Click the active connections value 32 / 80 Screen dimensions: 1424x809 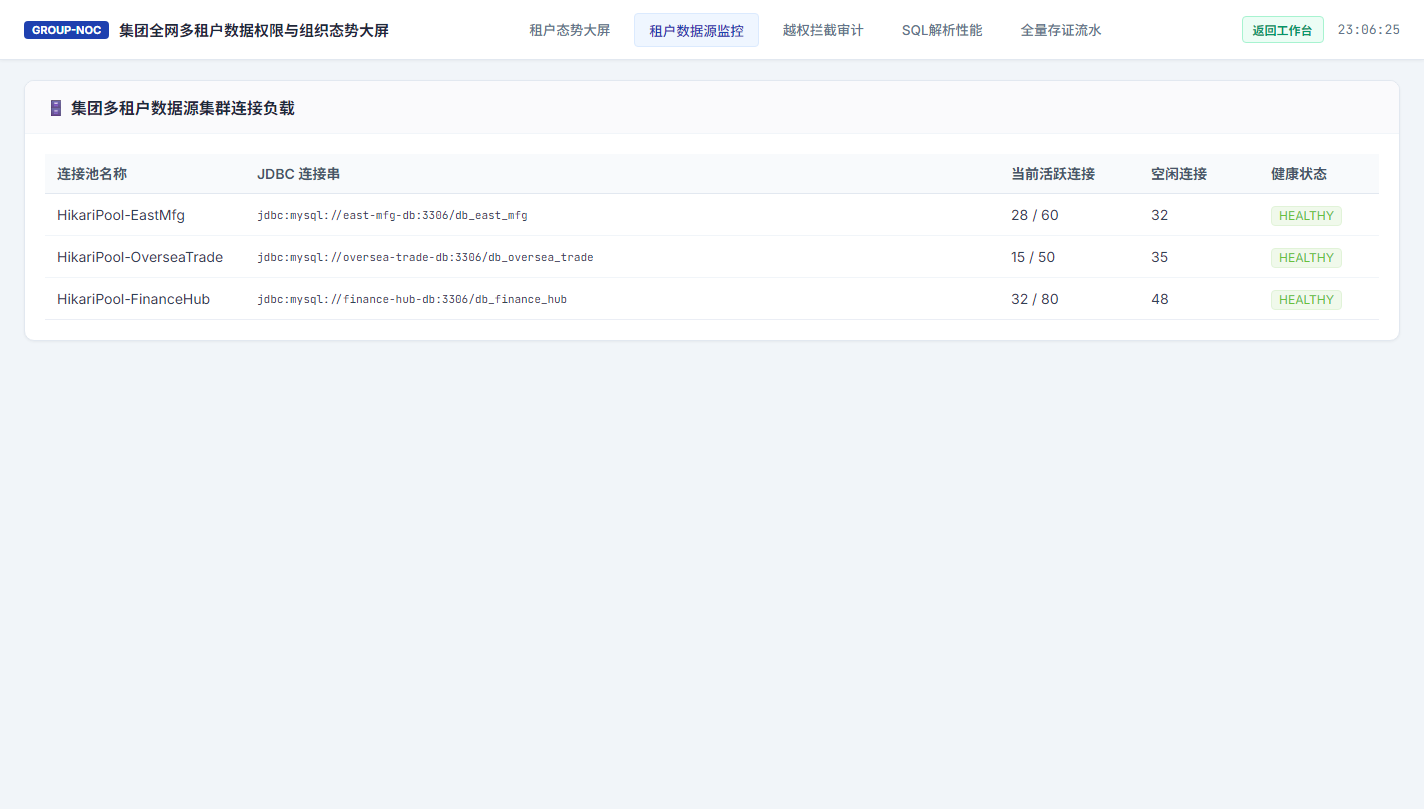(1035, 299)
